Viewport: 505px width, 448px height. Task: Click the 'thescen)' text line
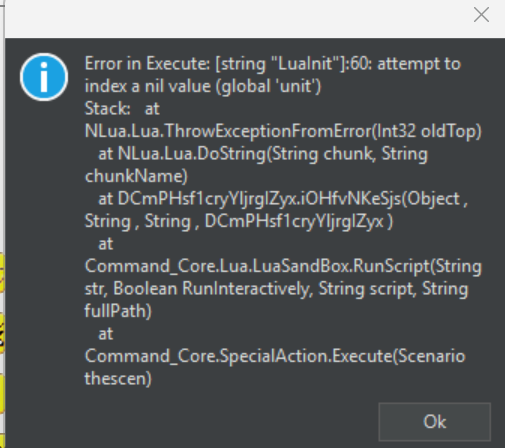118,378
